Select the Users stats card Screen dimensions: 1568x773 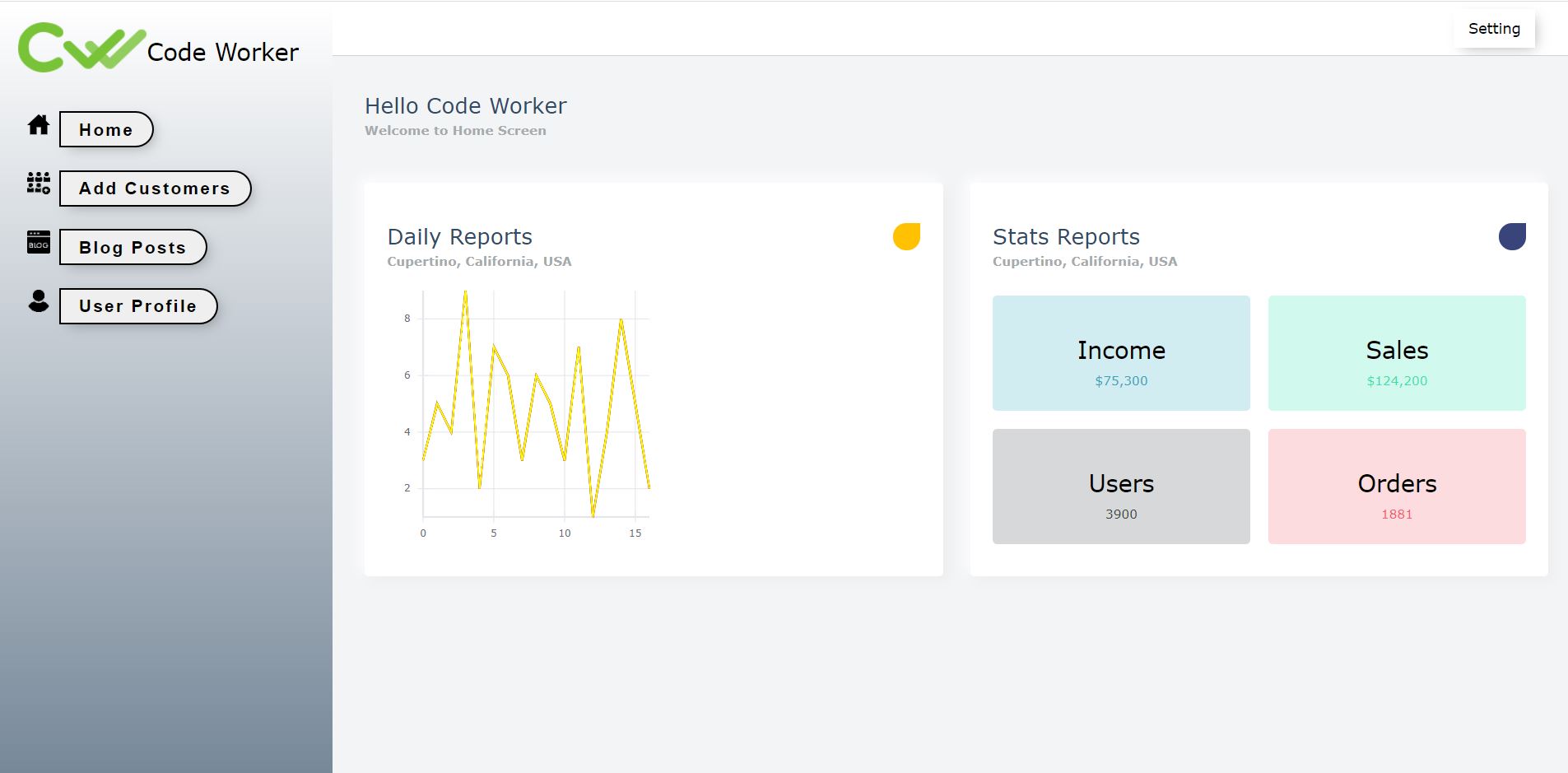(x=1121, y=487)
